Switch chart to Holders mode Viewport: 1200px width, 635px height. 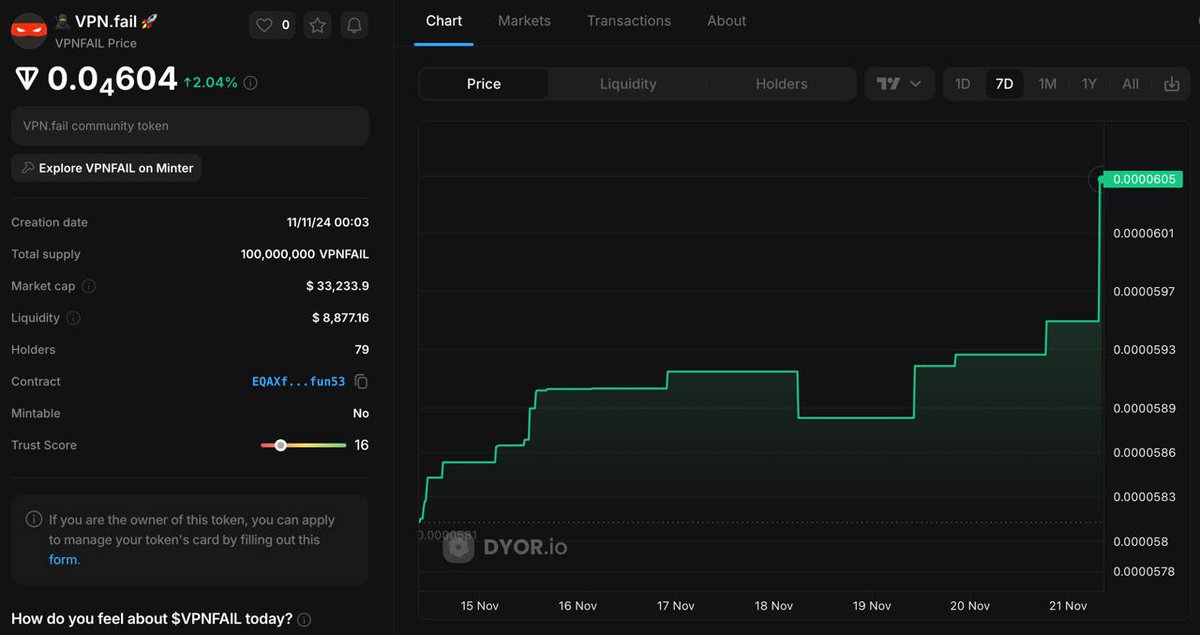[781, 84]
